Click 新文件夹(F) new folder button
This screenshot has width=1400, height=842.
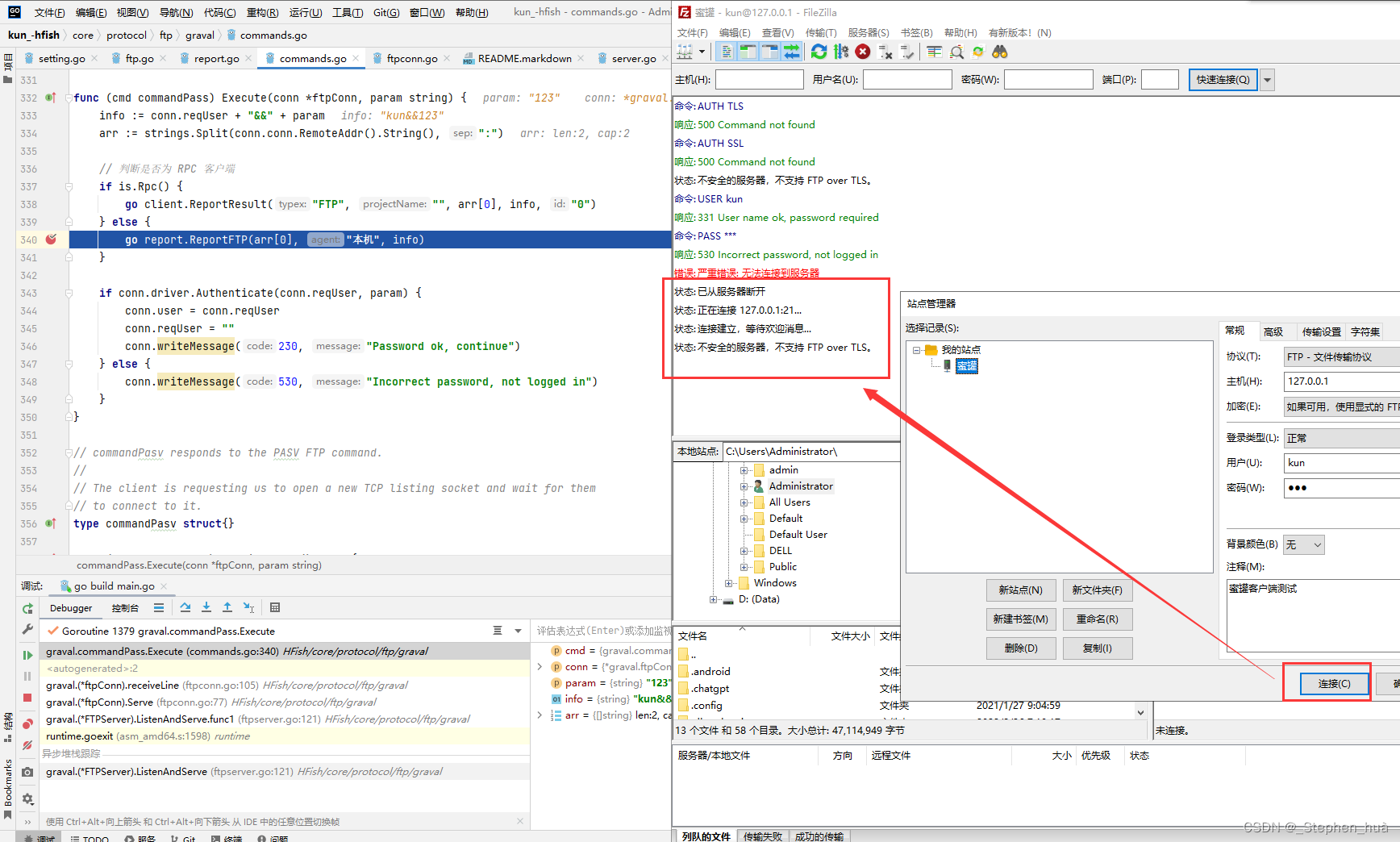click(x=1097, y=590)
